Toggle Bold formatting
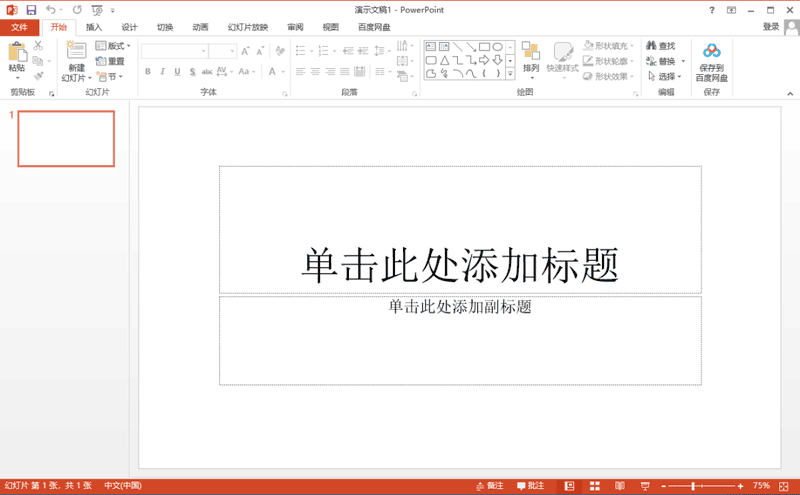 pos(147,72)
